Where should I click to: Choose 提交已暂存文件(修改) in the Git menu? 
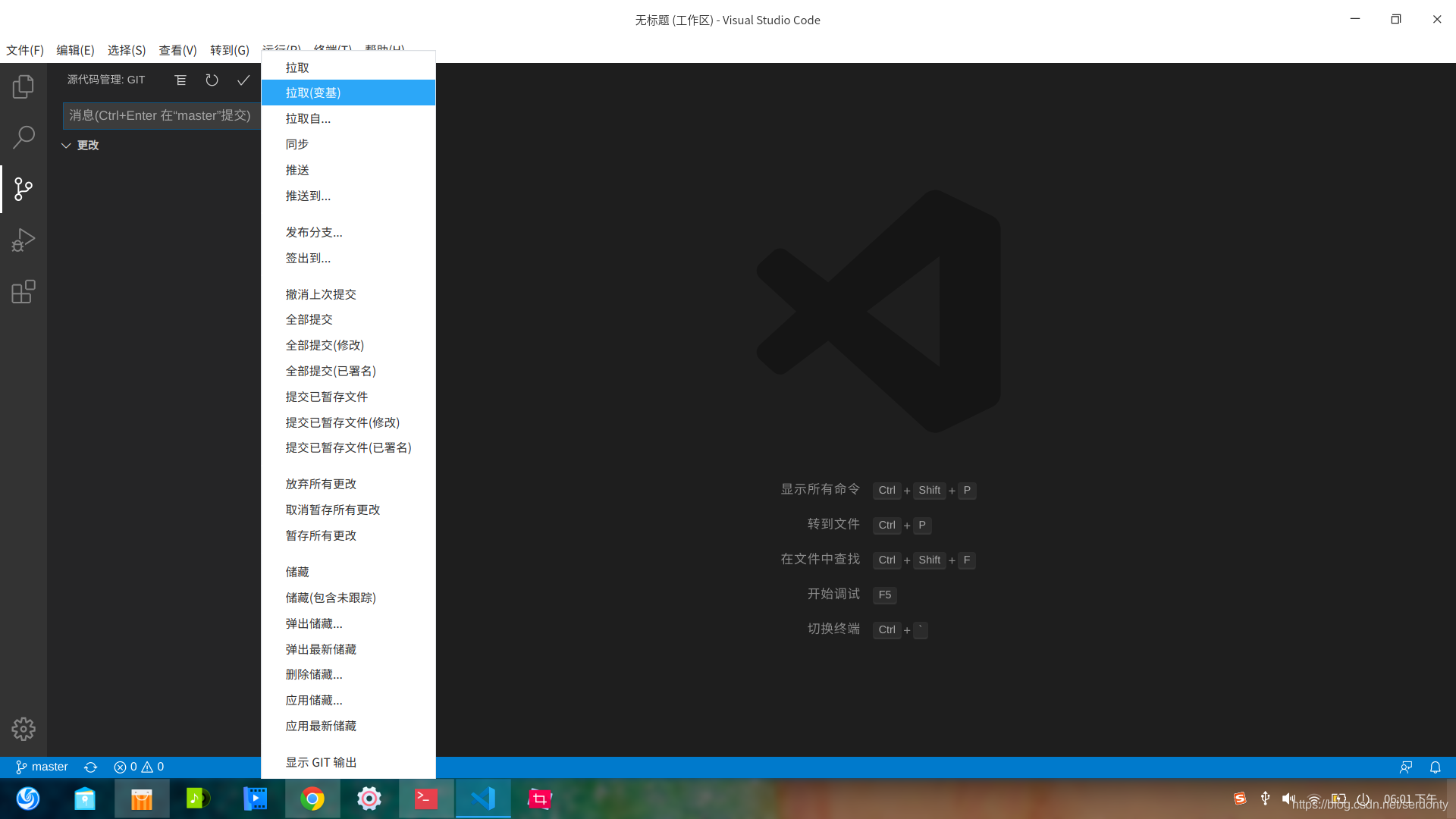pos(348,422)
